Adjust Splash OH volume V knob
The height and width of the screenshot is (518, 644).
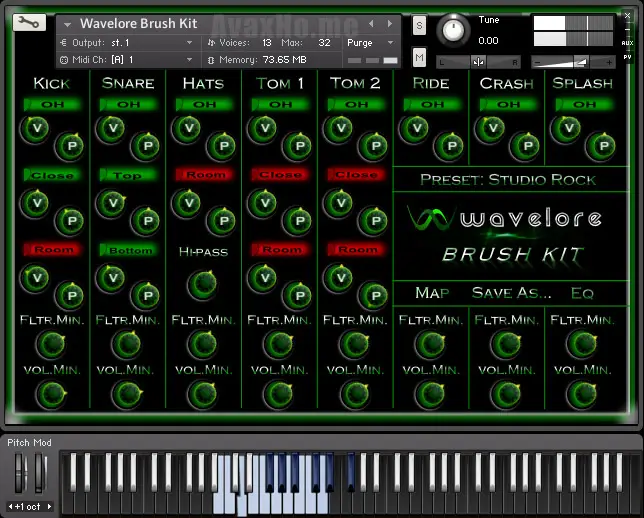567,129
